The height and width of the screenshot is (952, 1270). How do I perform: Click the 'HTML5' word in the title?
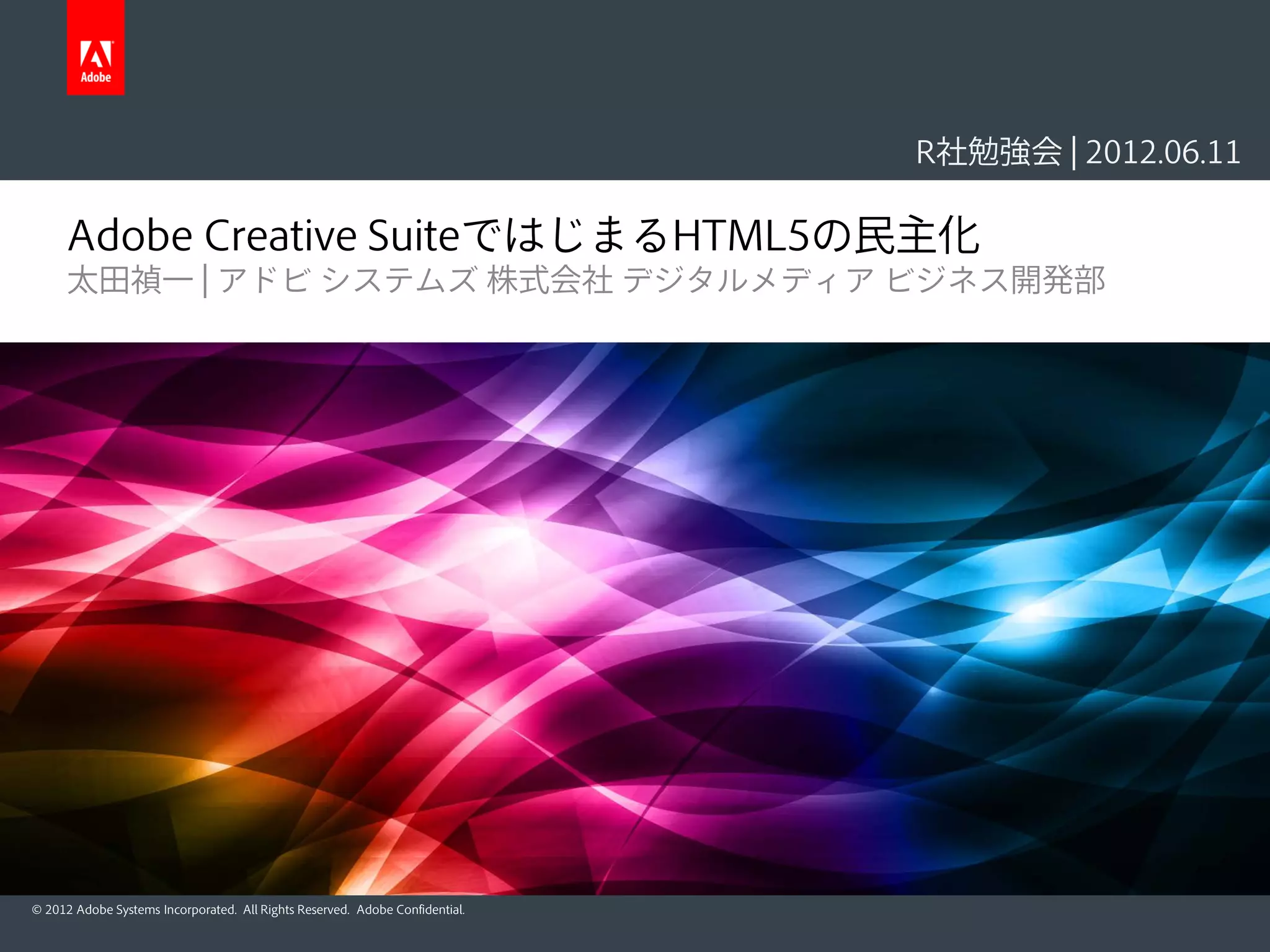tap(742, 236)
